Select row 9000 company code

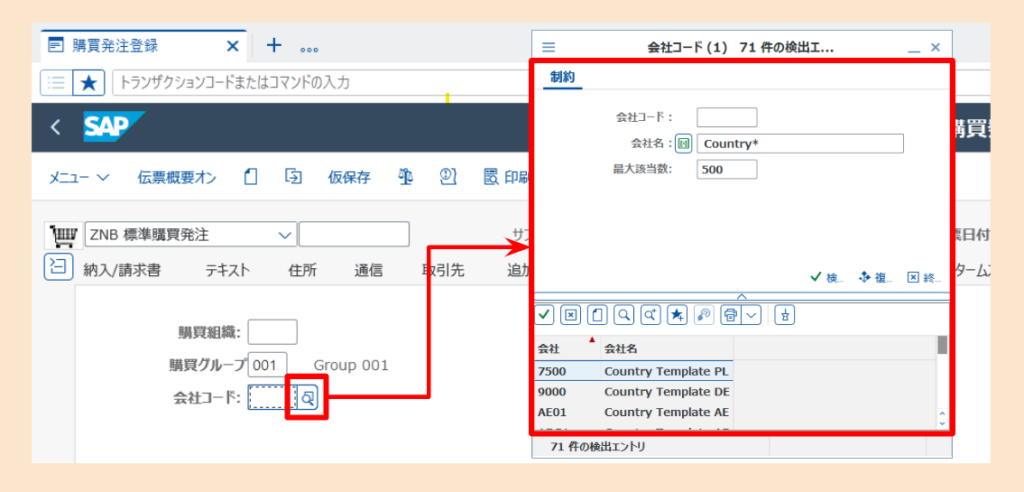(567, 392)
